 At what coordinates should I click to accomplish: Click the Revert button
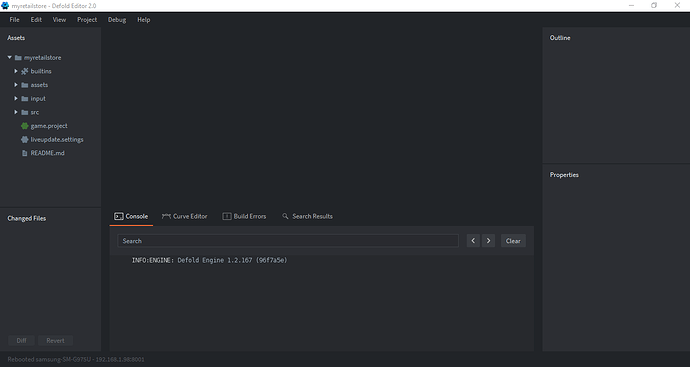point(55,341)
